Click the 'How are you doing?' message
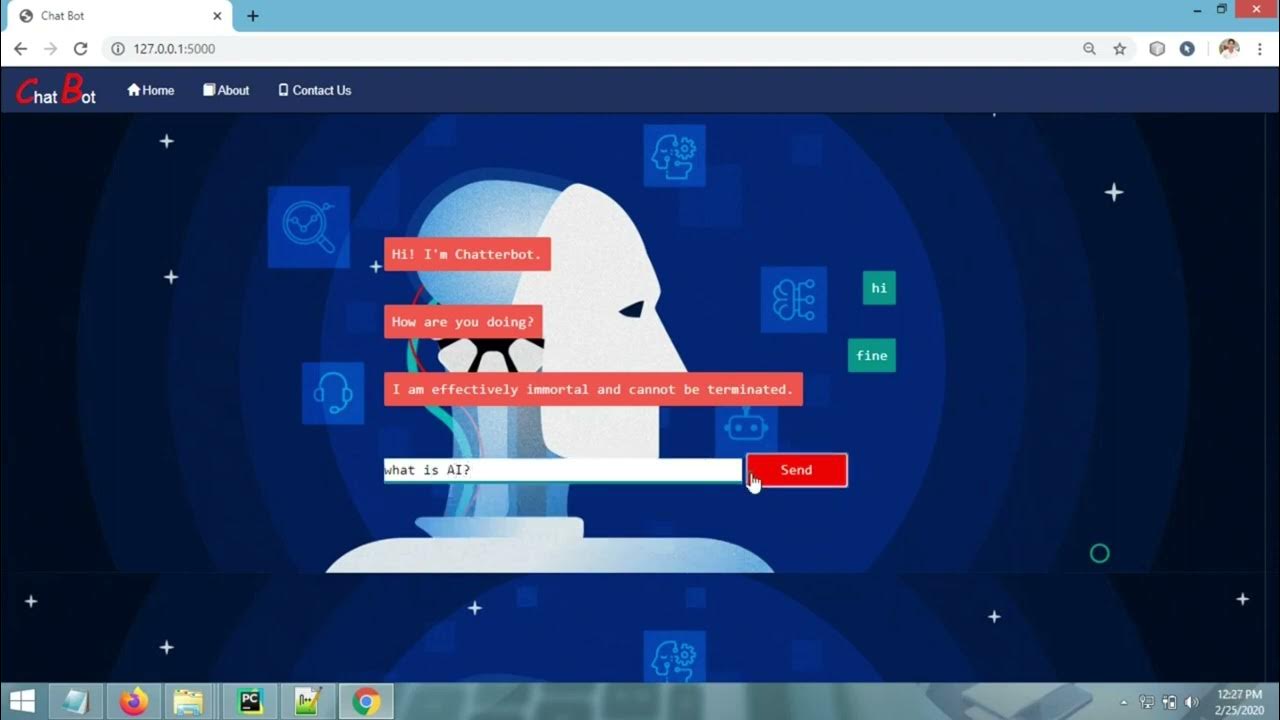The height and width of the screenshot is (720, 1280). [463, 322]
